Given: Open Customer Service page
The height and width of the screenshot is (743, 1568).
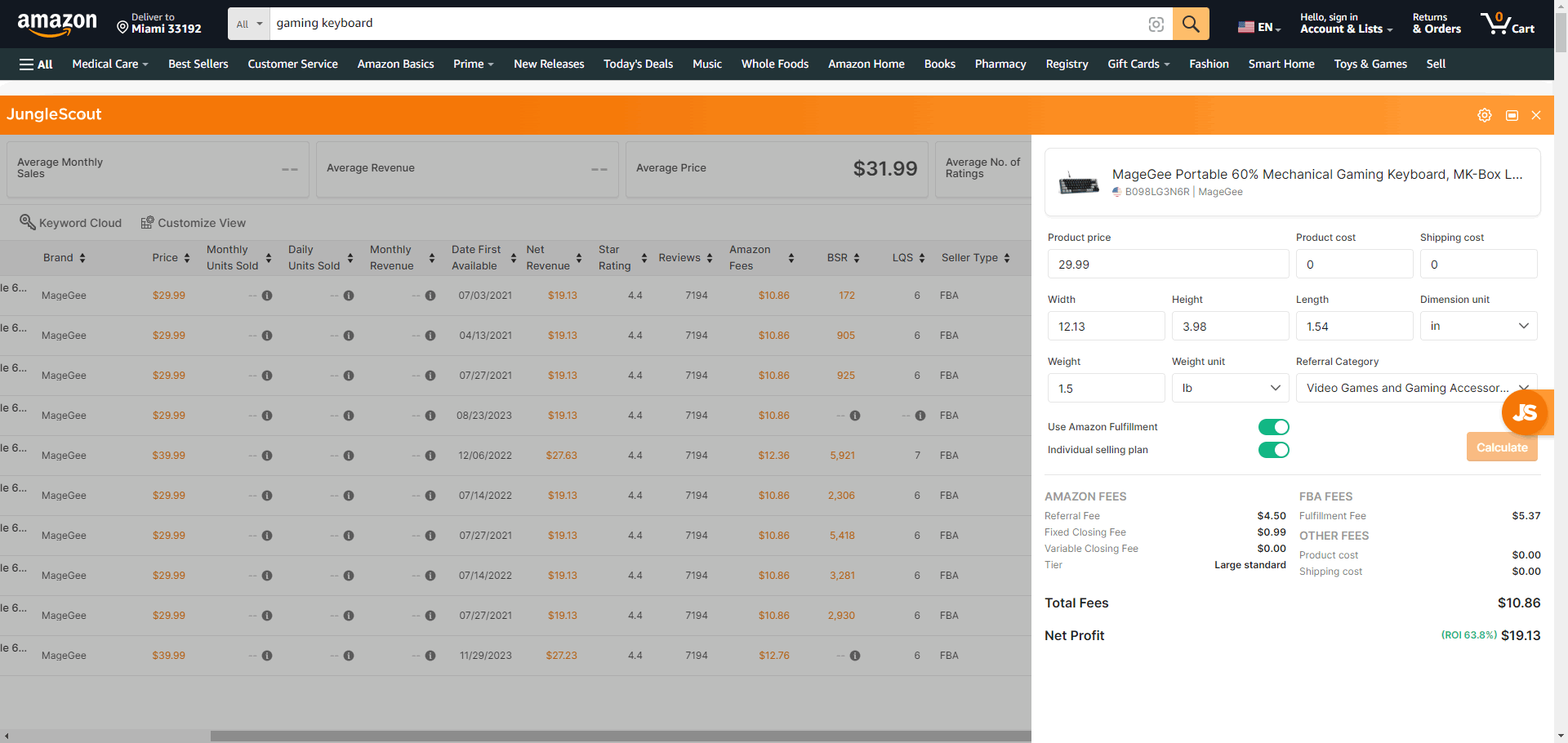Looking at the screenshot, I should [292, 65].
